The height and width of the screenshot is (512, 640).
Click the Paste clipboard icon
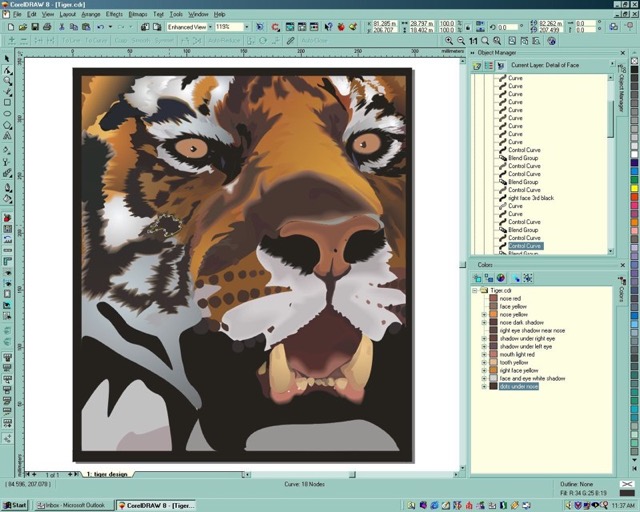(86, 27)
